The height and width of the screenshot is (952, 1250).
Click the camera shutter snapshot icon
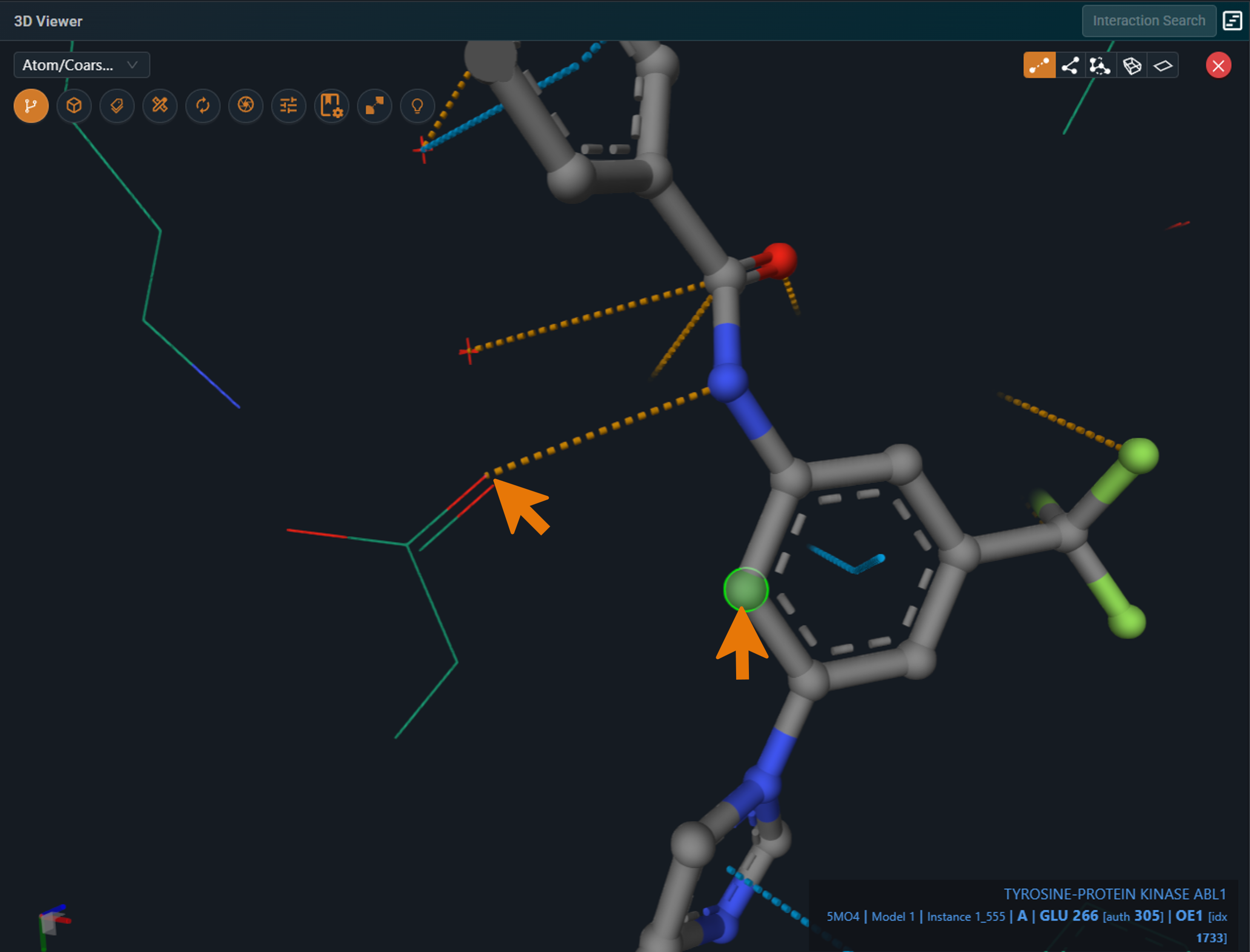[x=246, y=106]
